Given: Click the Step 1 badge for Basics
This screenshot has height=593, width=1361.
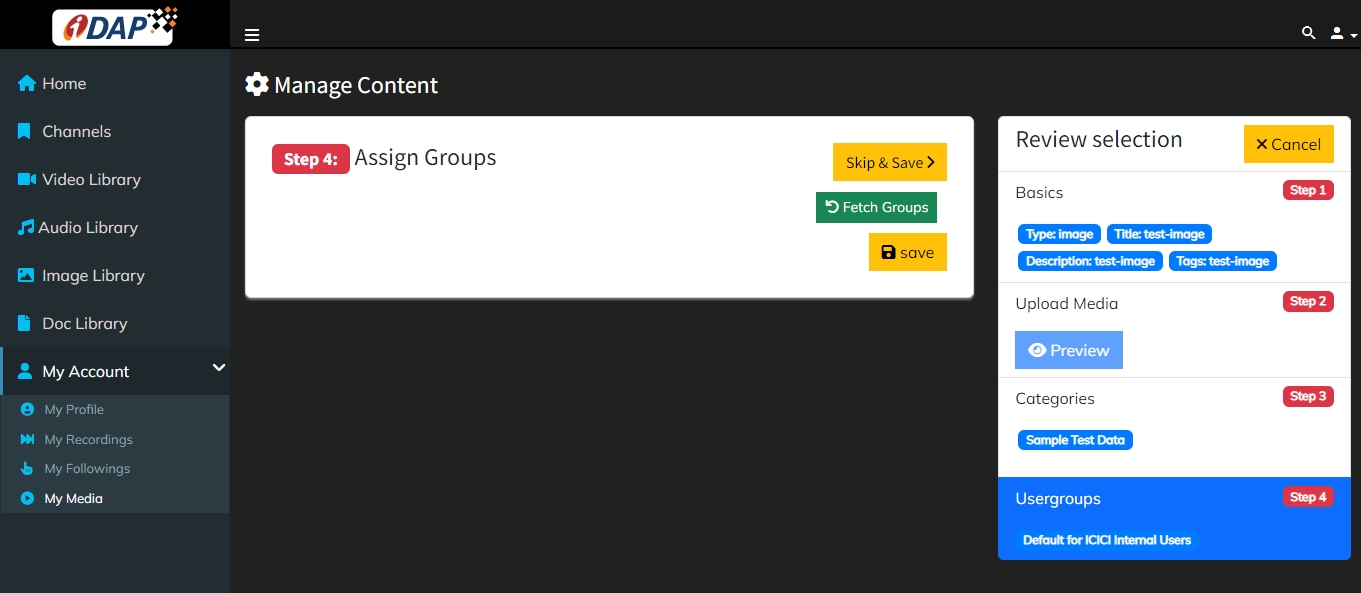Looking at the screenshot, I should pos(1308,190).
